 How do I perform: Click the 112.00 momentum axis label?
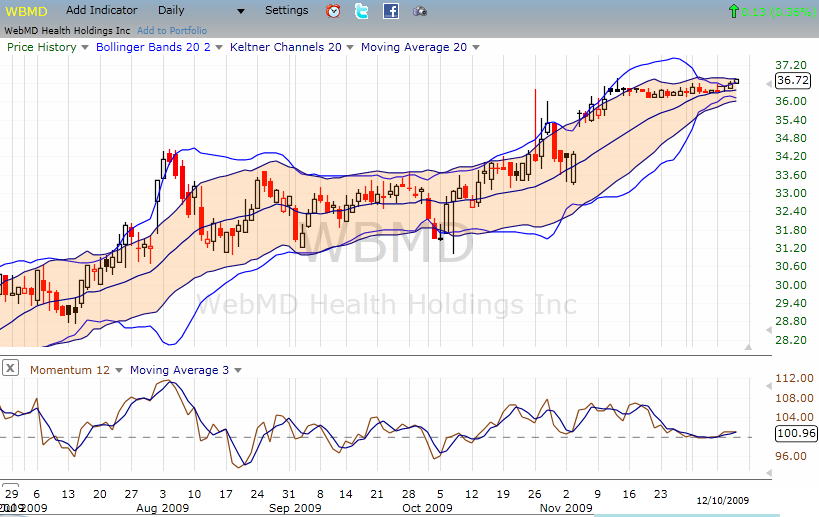794,378
